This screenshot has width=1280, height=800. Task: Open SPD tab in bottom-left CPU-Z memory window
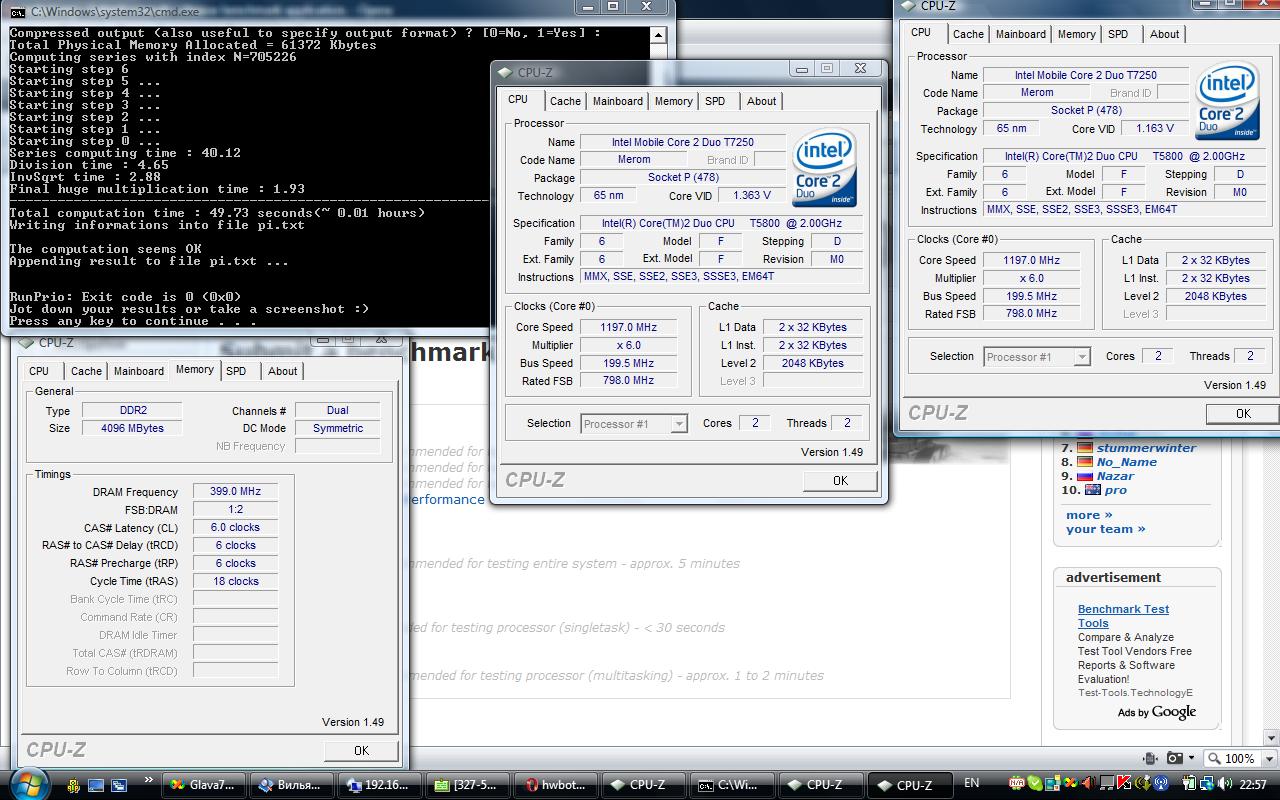[236, 371]
